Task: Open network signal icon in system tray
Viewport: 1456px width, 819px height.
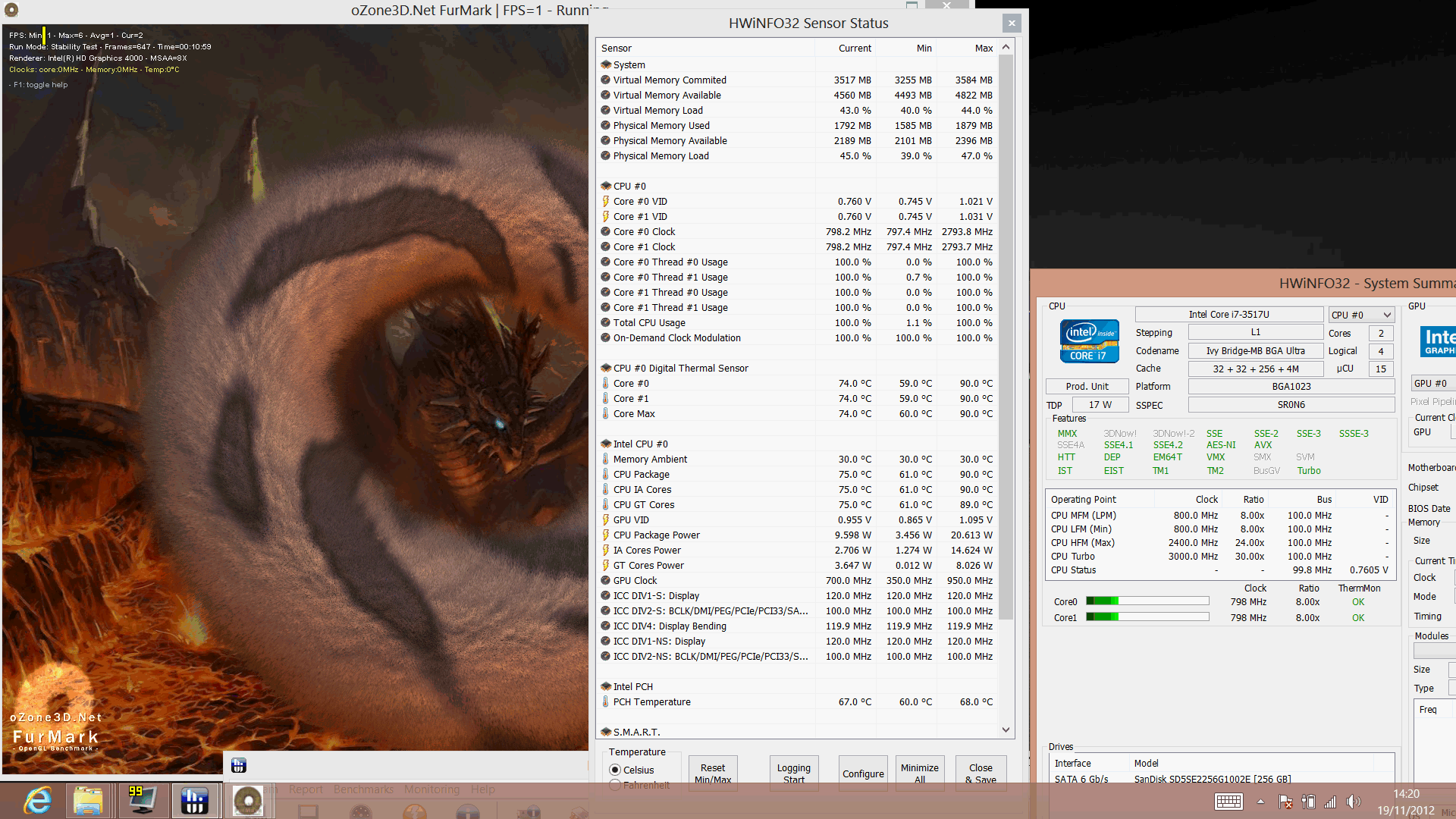Action: tap(1330, 802)
